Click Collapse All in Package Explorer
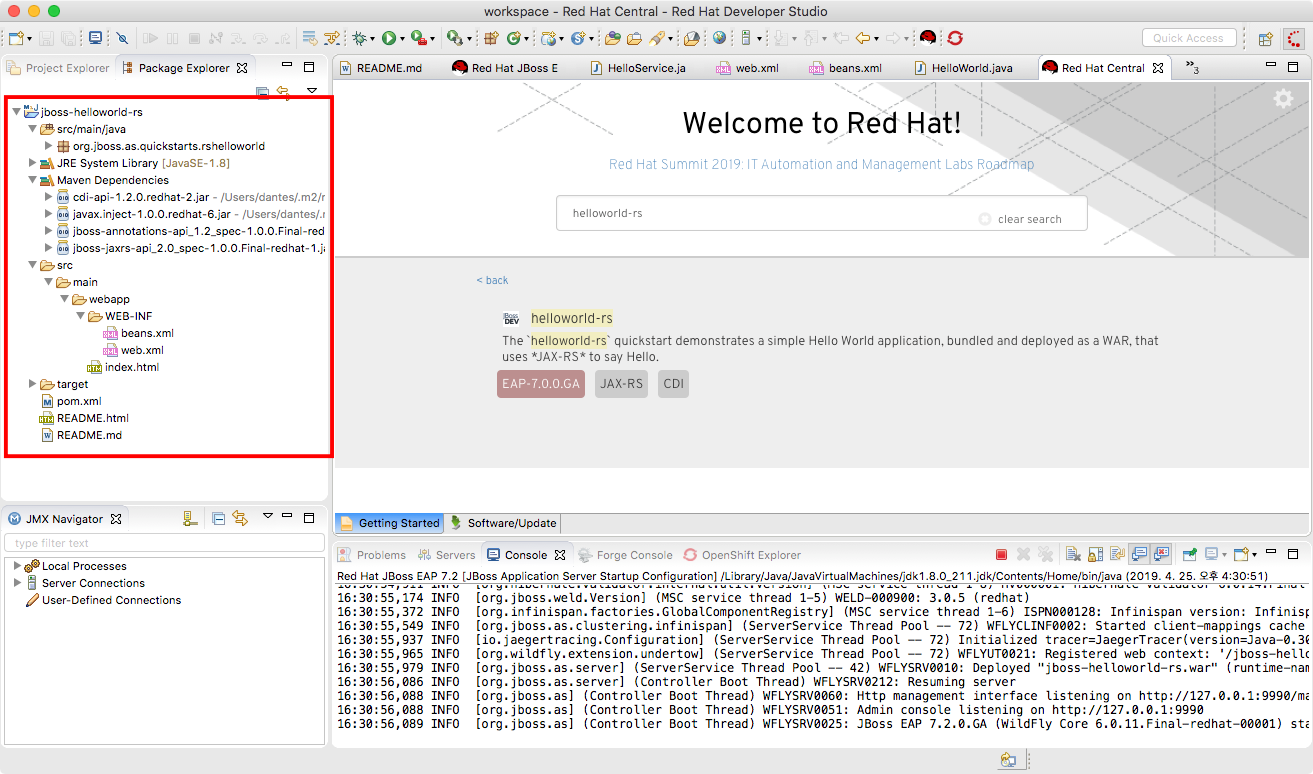1313x774 pixels. coord(262,92)
